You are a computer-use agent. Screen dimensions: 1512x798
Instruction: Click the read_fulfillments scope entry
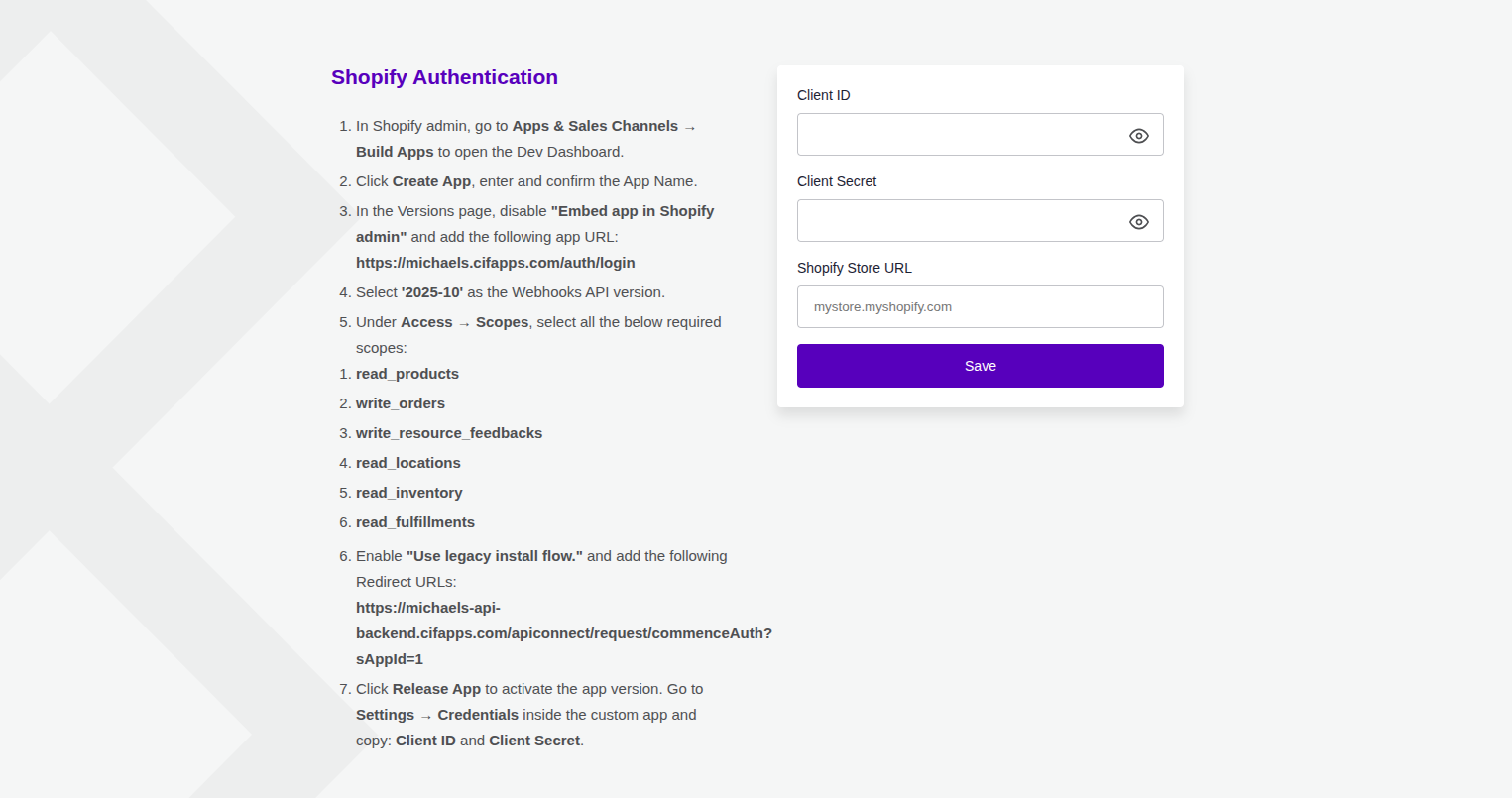click(415, 522)
